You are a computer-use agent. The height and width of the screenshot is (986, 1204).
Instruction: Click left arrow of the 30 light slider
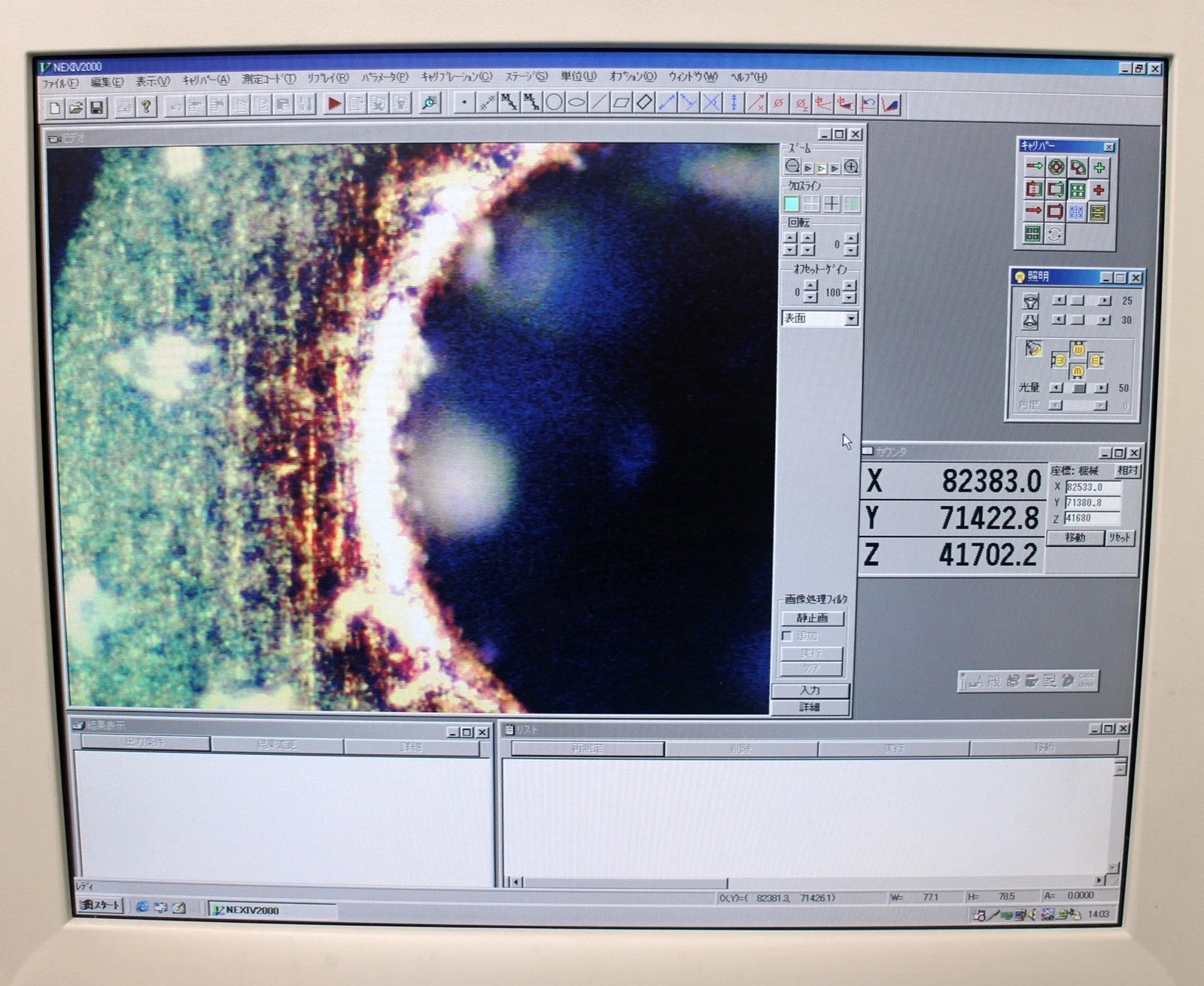1060,320
